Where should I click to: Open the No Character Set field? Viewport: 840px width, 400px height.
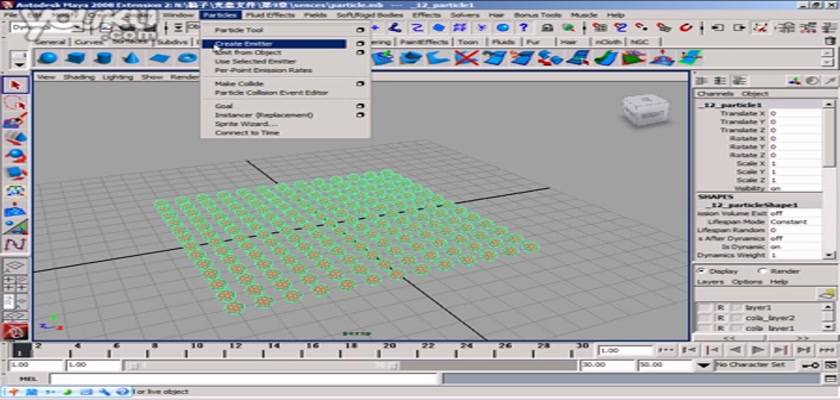click(x=755, y=365)
